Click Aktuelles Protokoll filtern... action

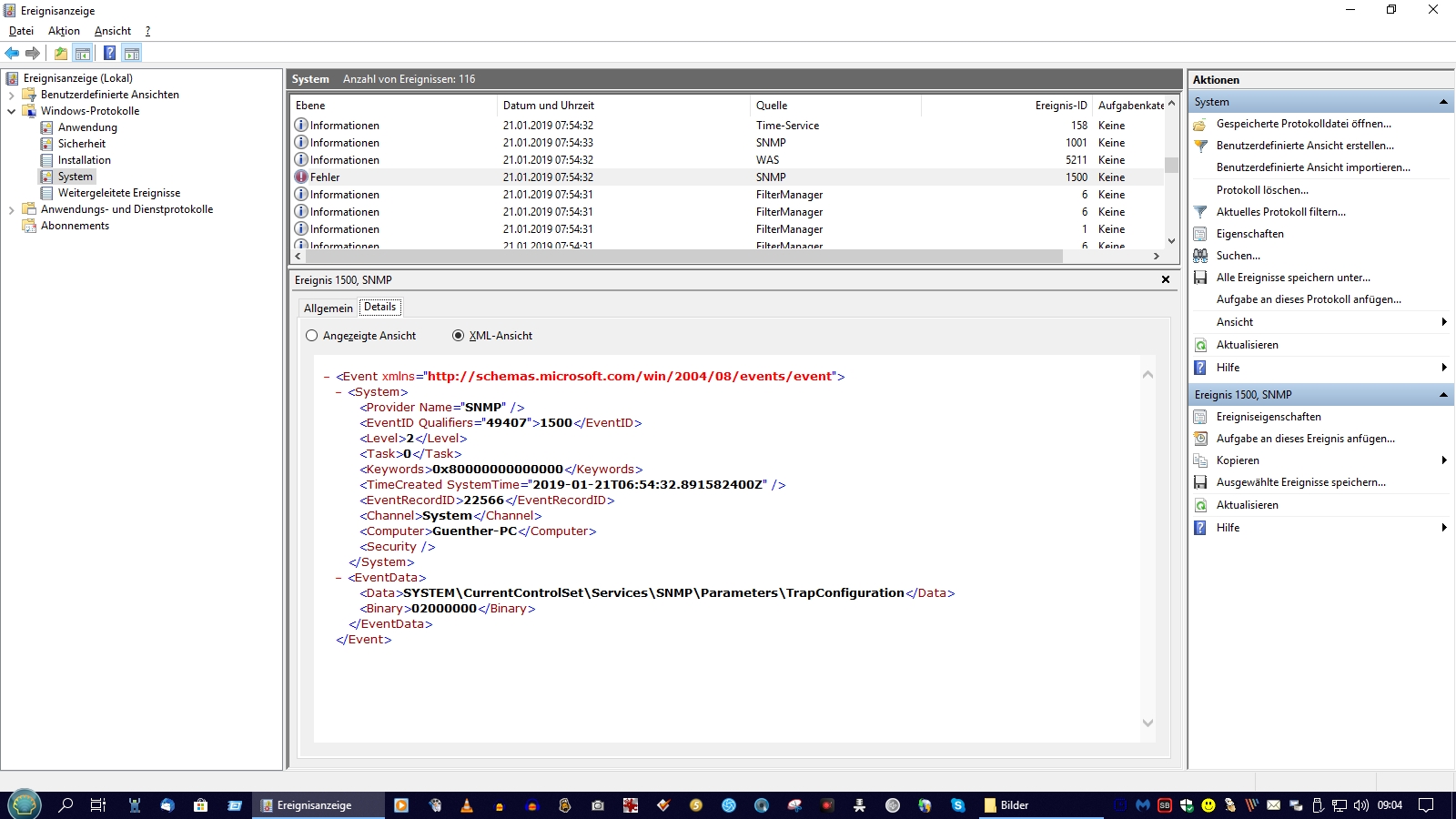click(x=1281, y=212)
